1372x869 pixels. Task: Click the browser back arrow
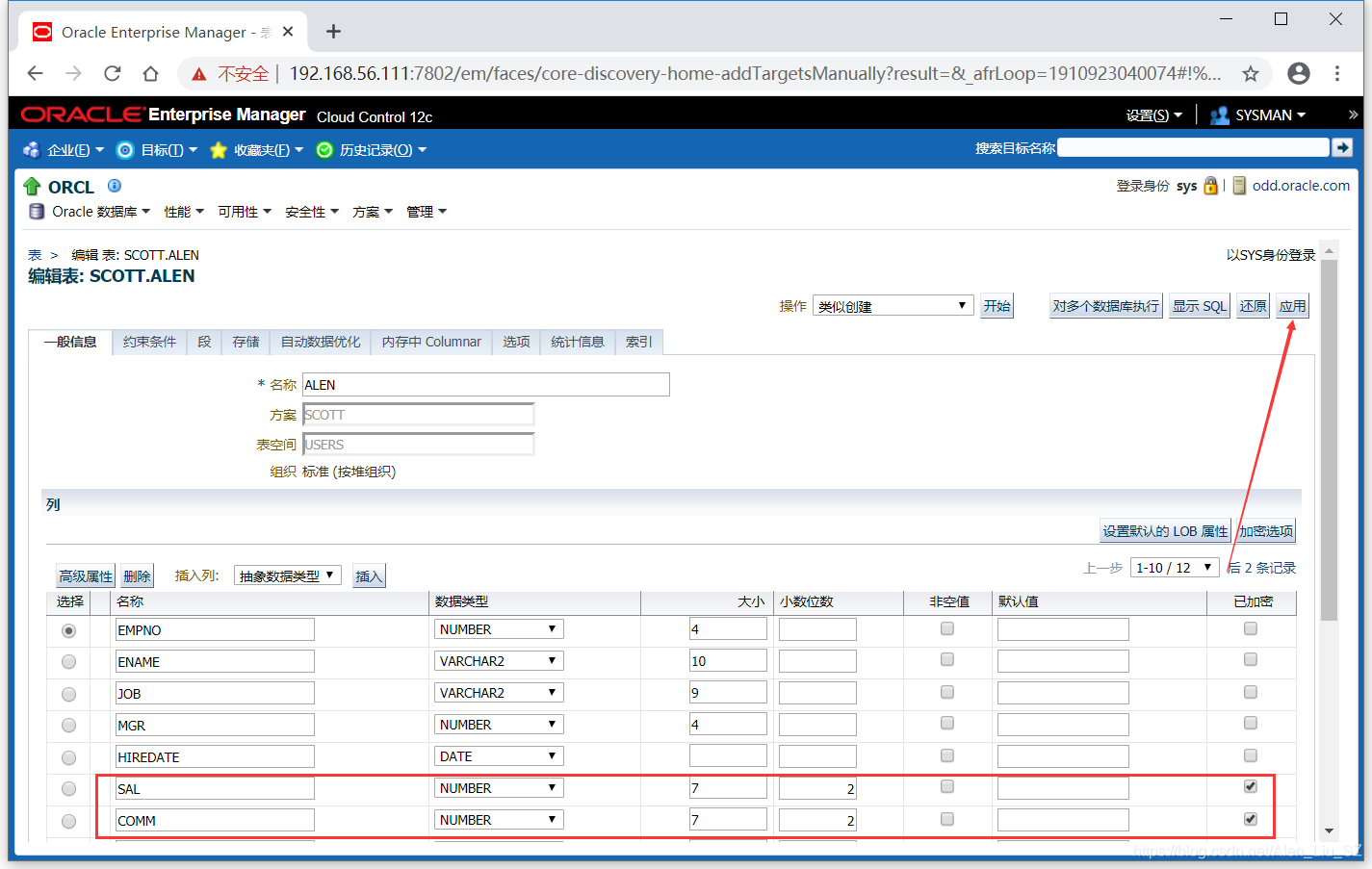(36, 73)
